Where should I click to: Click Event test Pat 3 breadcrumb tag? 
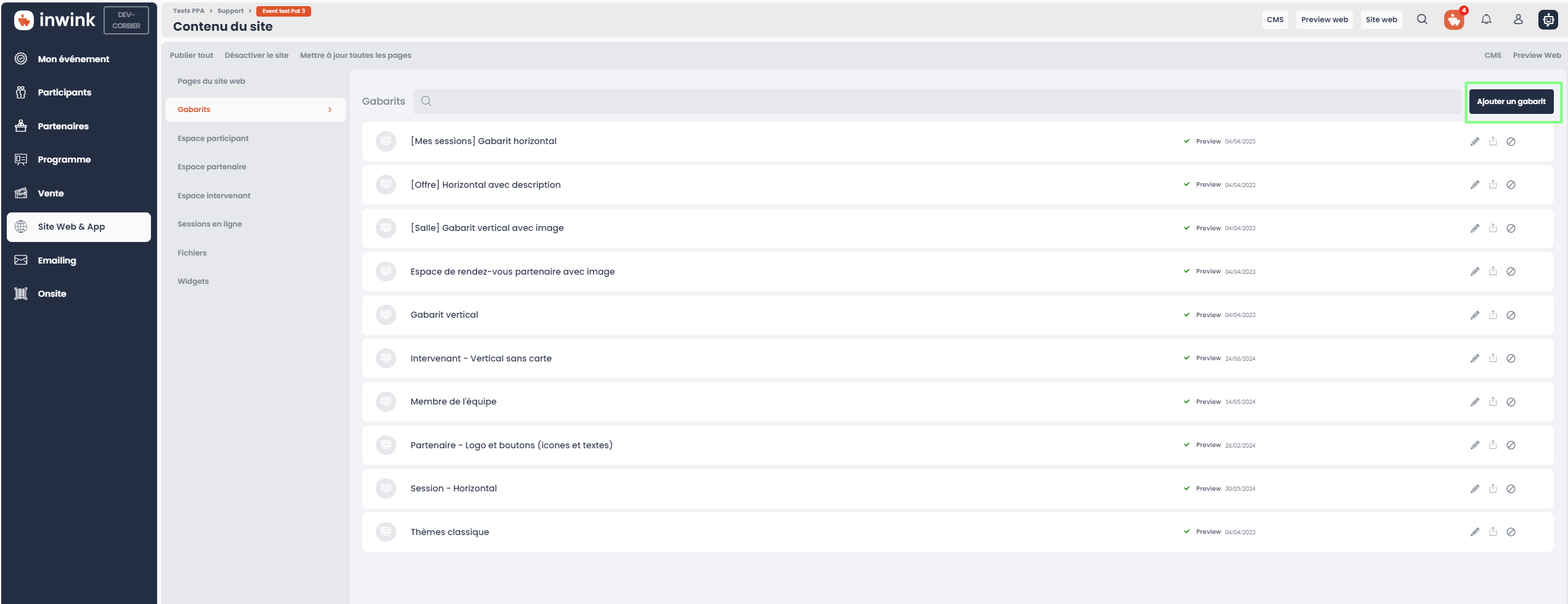tap(283, 11)
